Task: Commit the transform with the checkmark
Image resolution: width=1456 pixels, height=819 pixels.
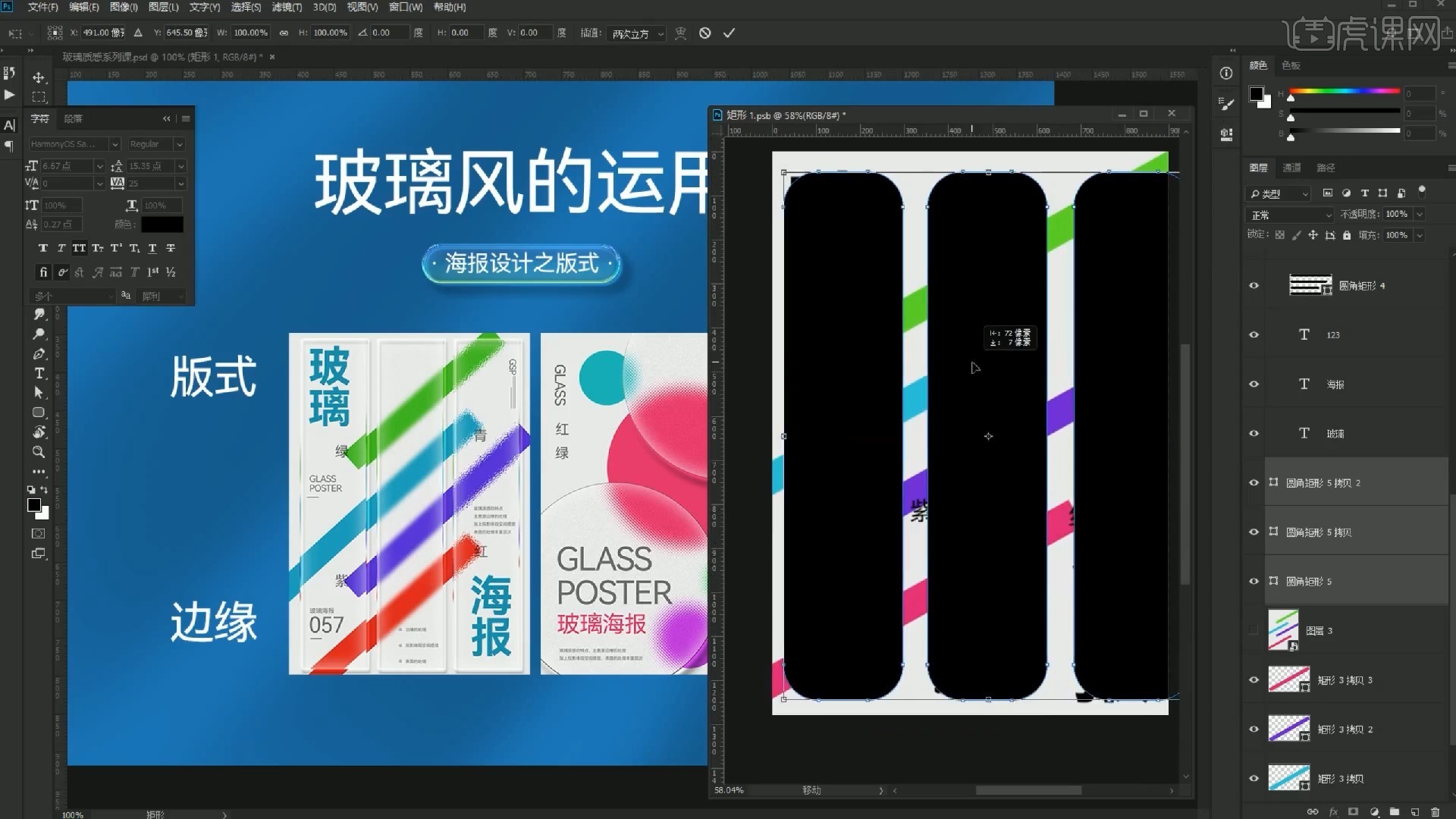Action: 729,33
